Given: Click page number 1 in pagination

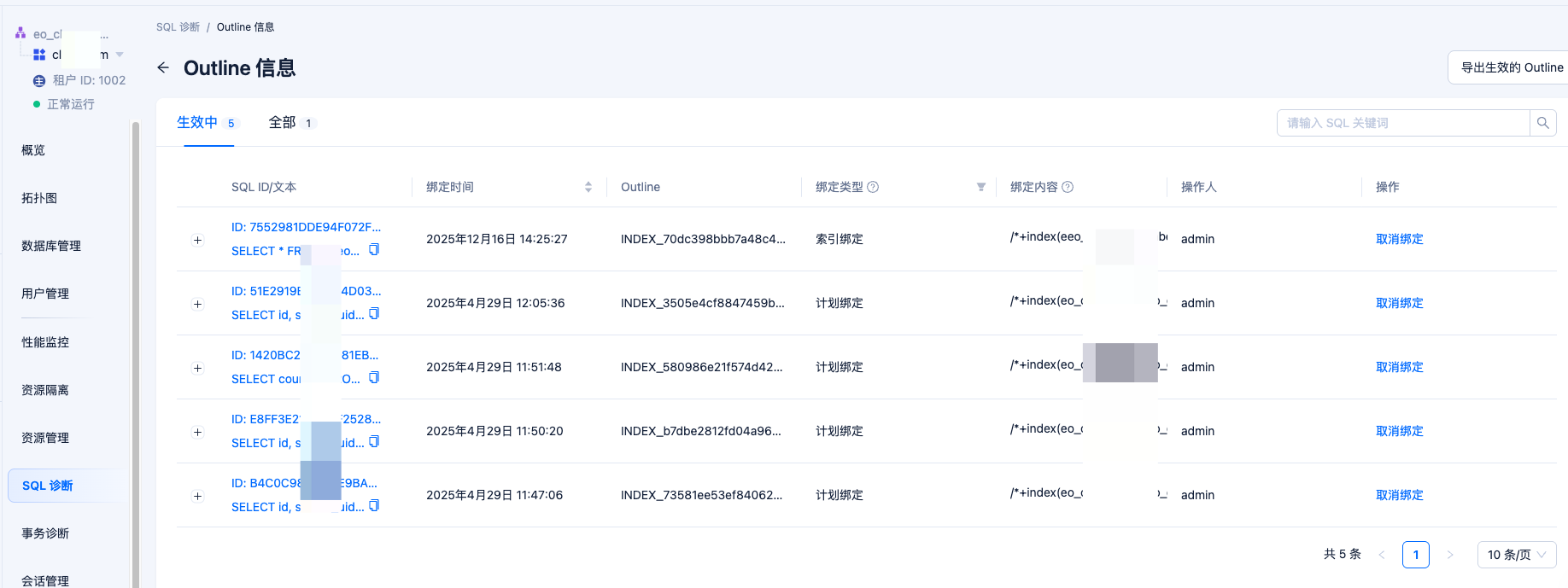Looking at the screenshot, I should [x=1415, y=555].
